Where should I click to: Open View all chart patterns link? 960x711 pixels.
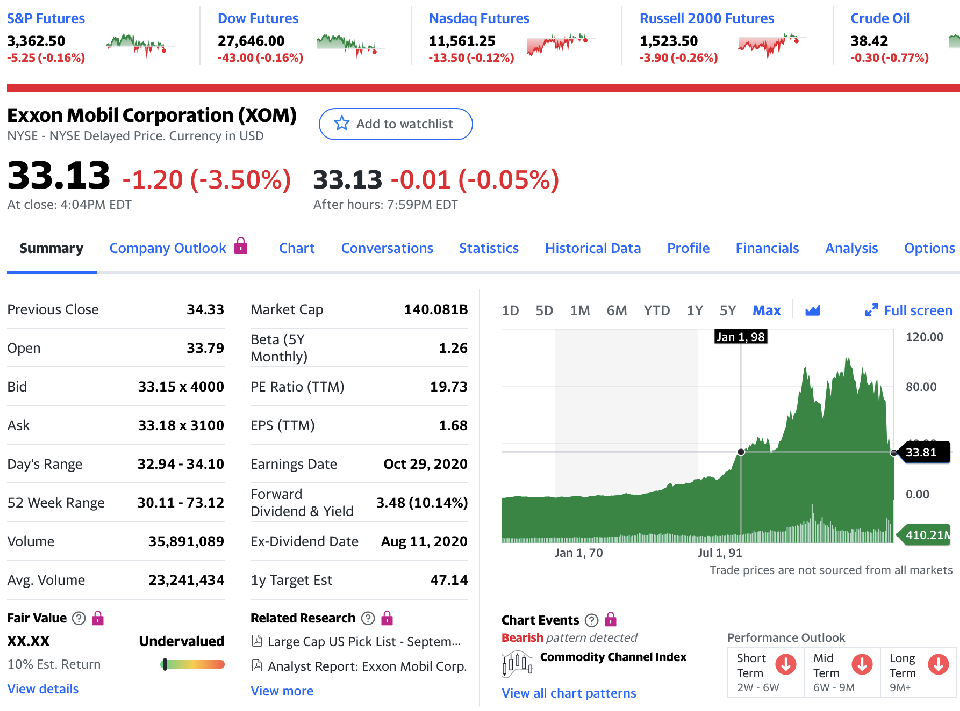point(568,693)
